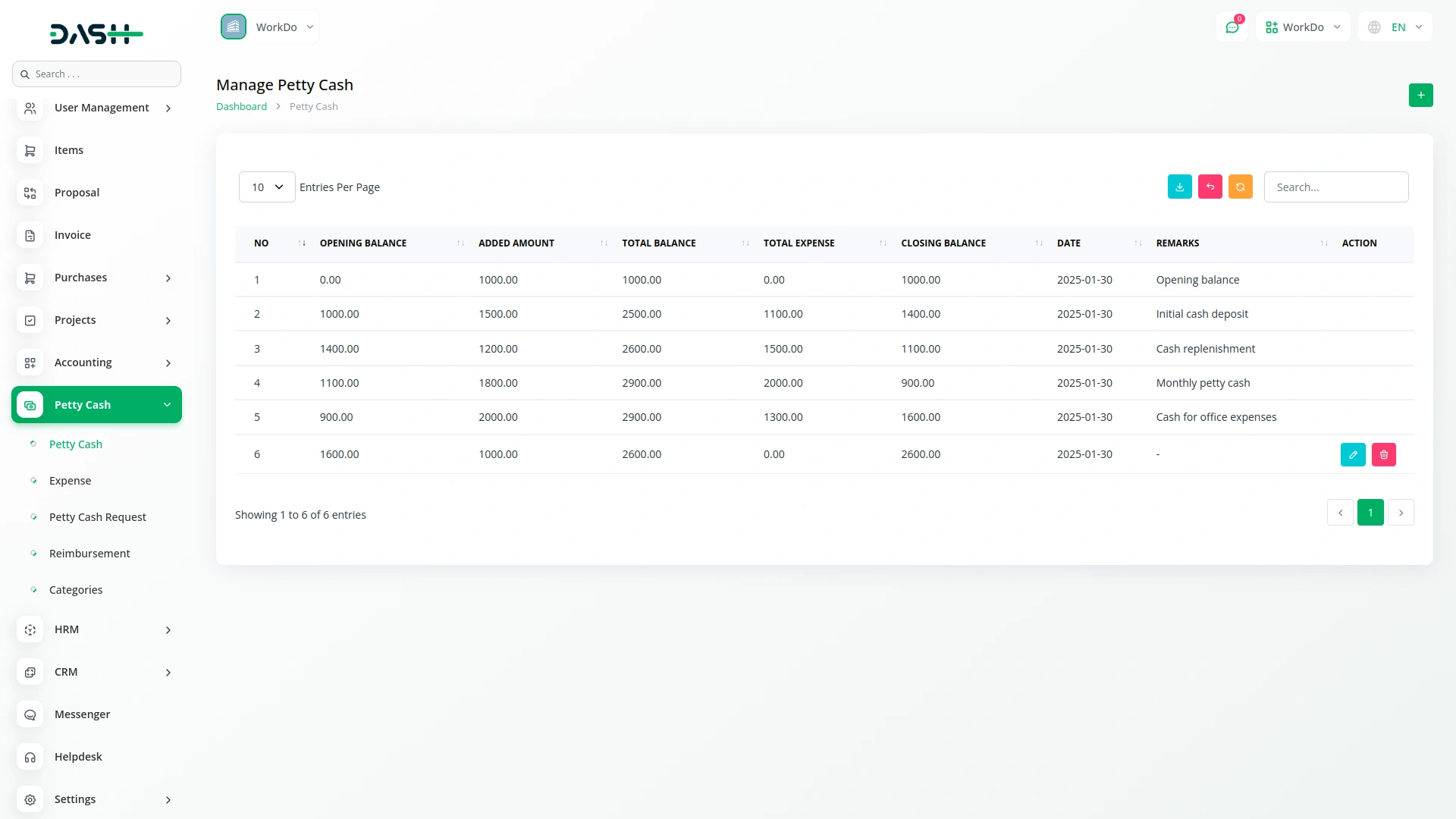Open the Entries Per Page dropdown

click(266, 187)
